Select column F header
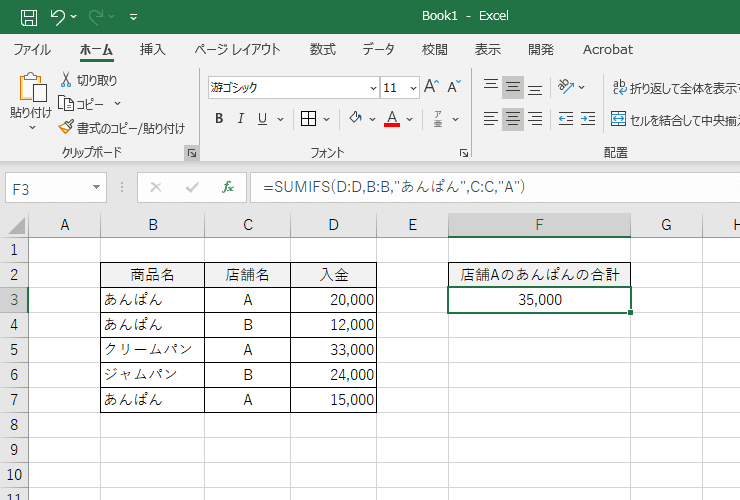Image resolution: width=740 pixels, height=500 pixels. (x=539, y=225)
